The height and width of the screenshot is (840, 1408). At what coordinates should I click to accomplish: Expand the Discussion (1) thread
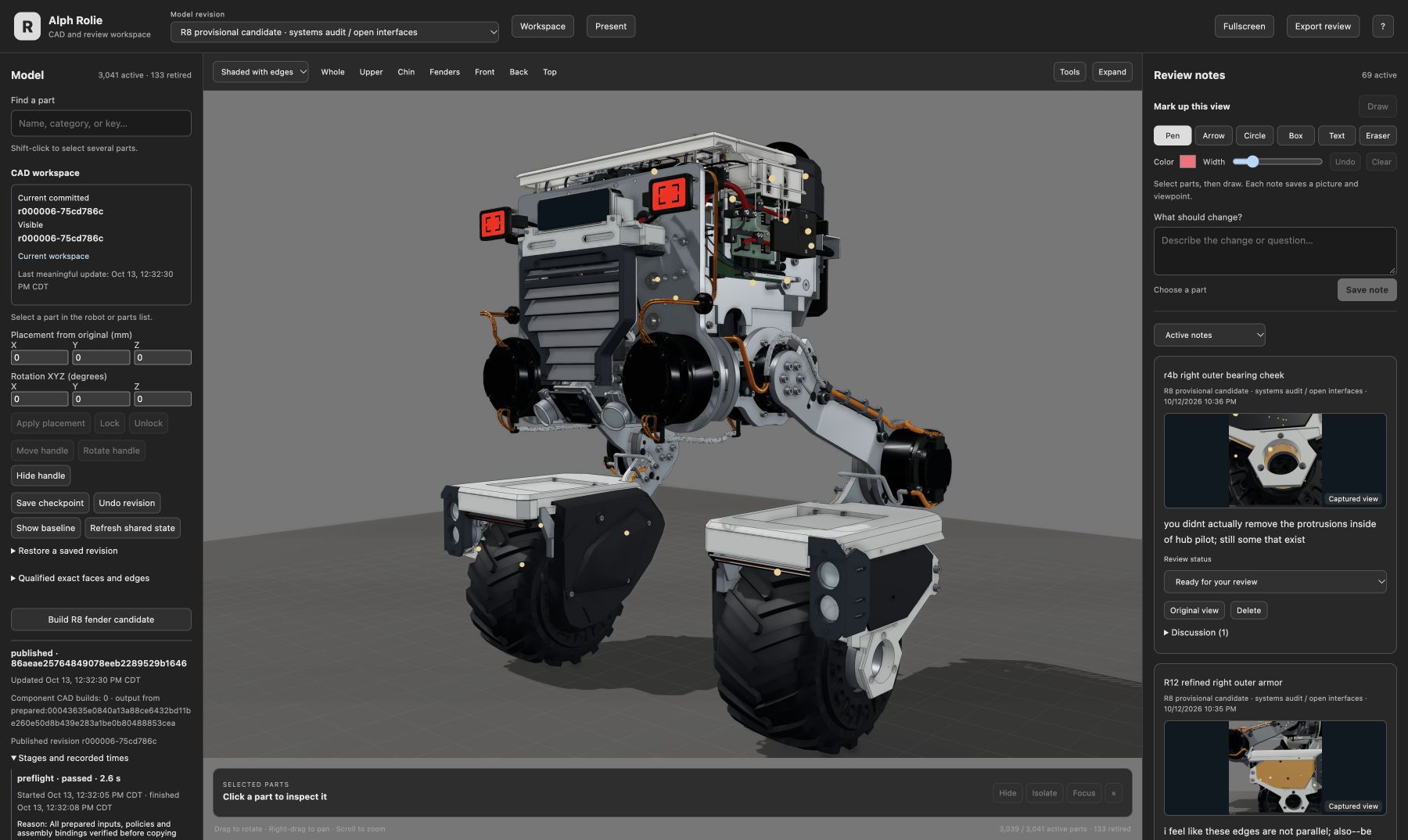click(1196, 633)
